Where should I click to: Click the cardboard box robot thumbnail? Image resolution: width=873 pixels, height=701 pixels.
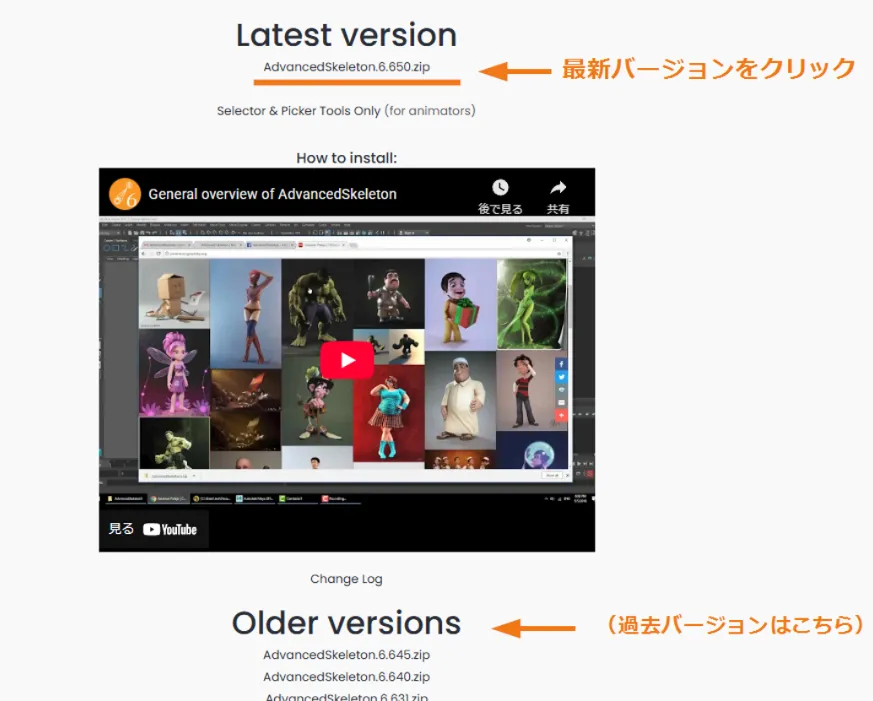(174, 294)
